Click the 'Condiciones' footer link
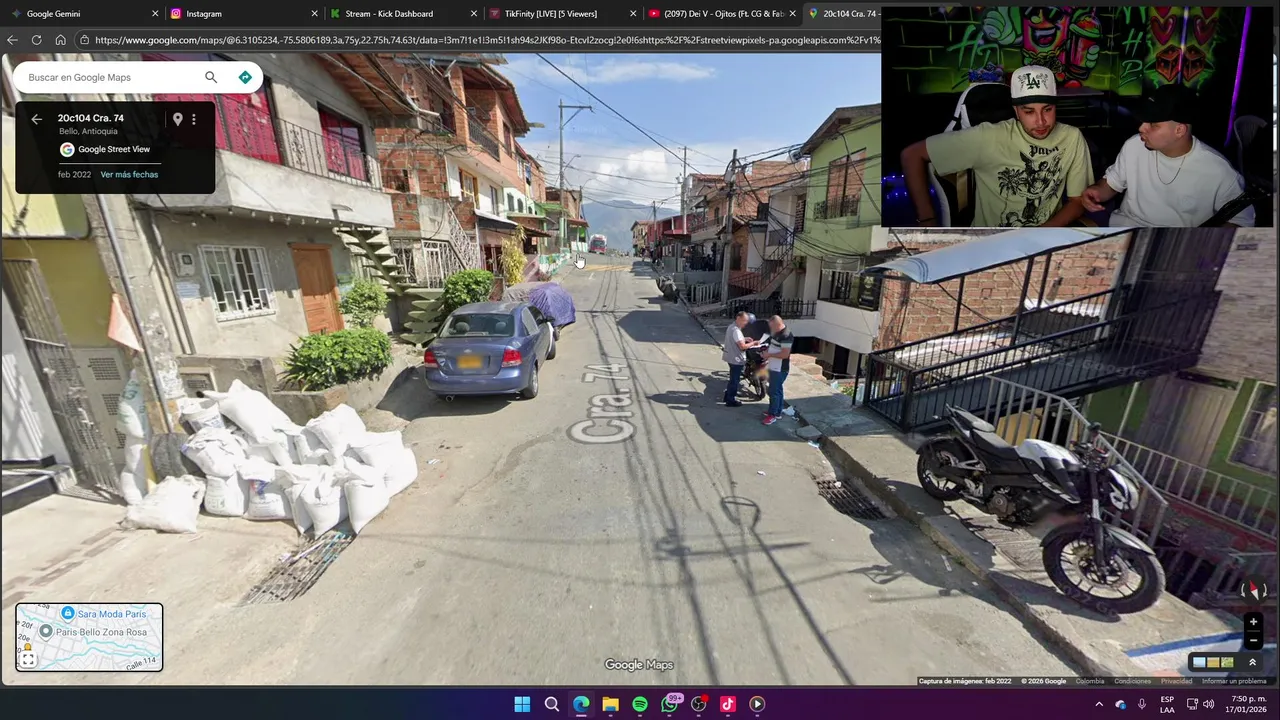The image size is (1280, 720). point(1132,681)
